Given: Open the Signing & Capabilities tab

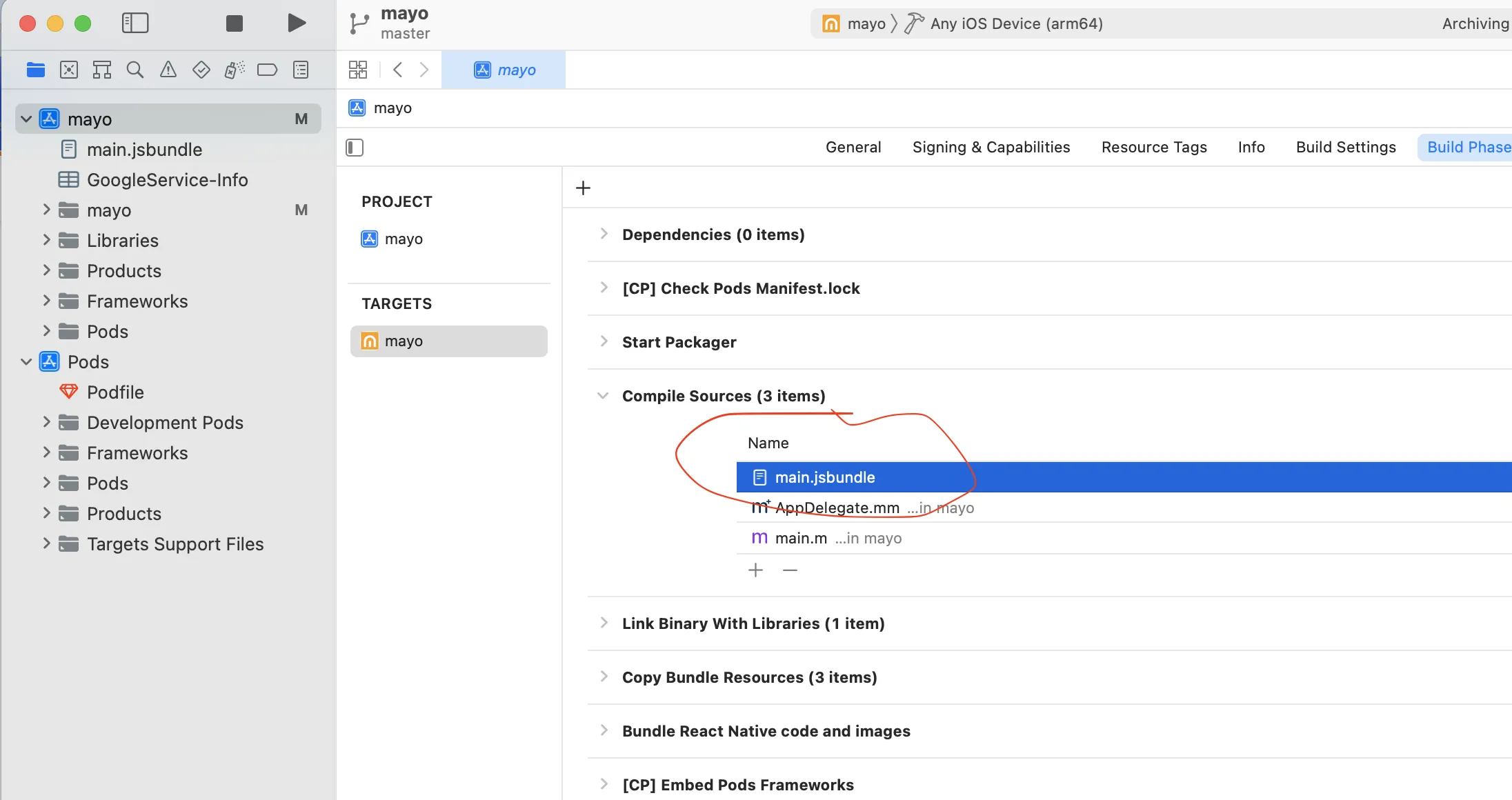Looking at the screenshot, I should point(991,148).
